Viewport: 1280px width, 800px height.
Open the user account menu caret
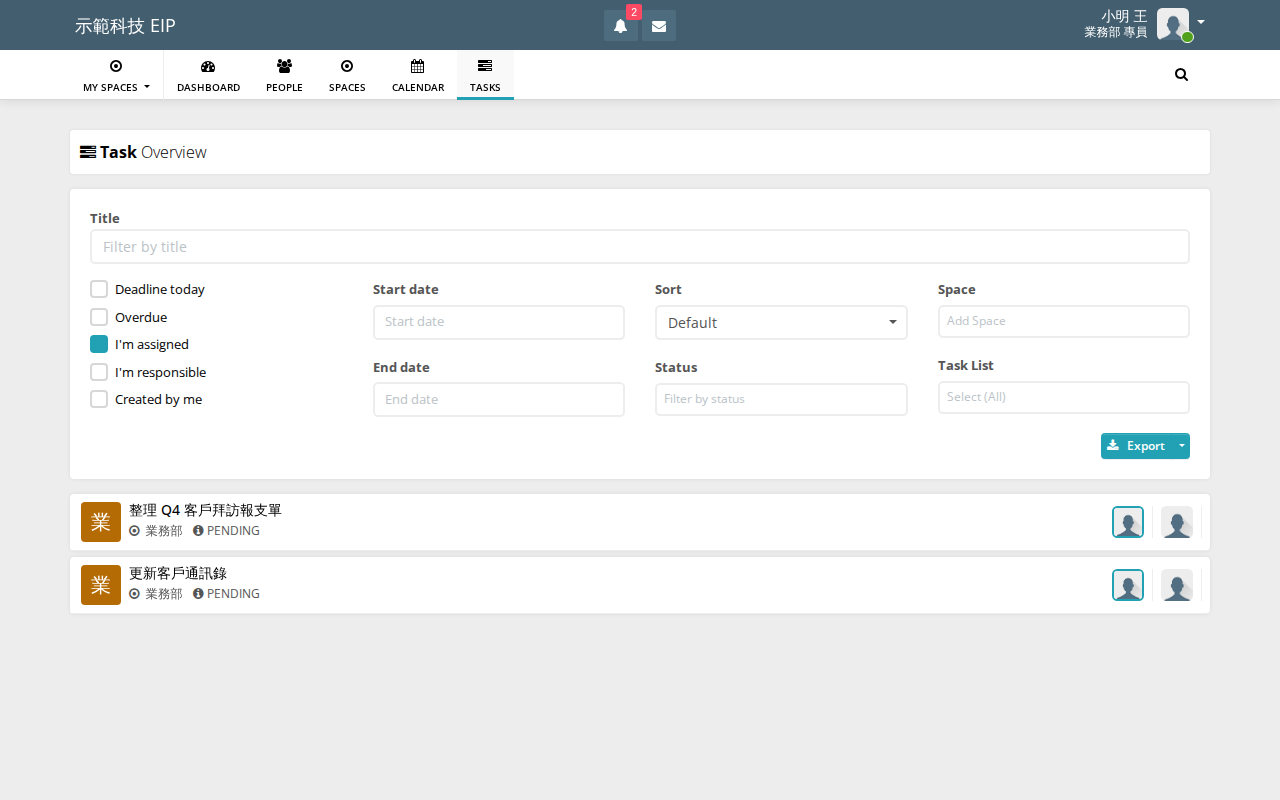[x=1201, y=22]
